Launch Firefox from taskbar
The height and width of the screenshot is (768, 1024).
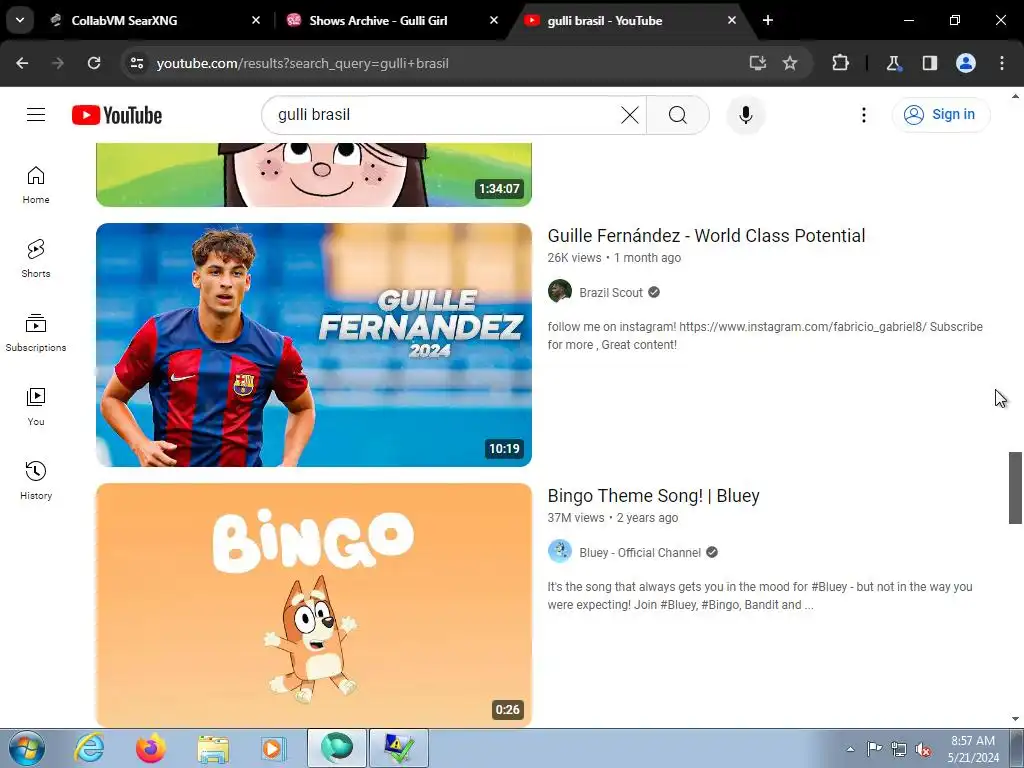point(151,748)
